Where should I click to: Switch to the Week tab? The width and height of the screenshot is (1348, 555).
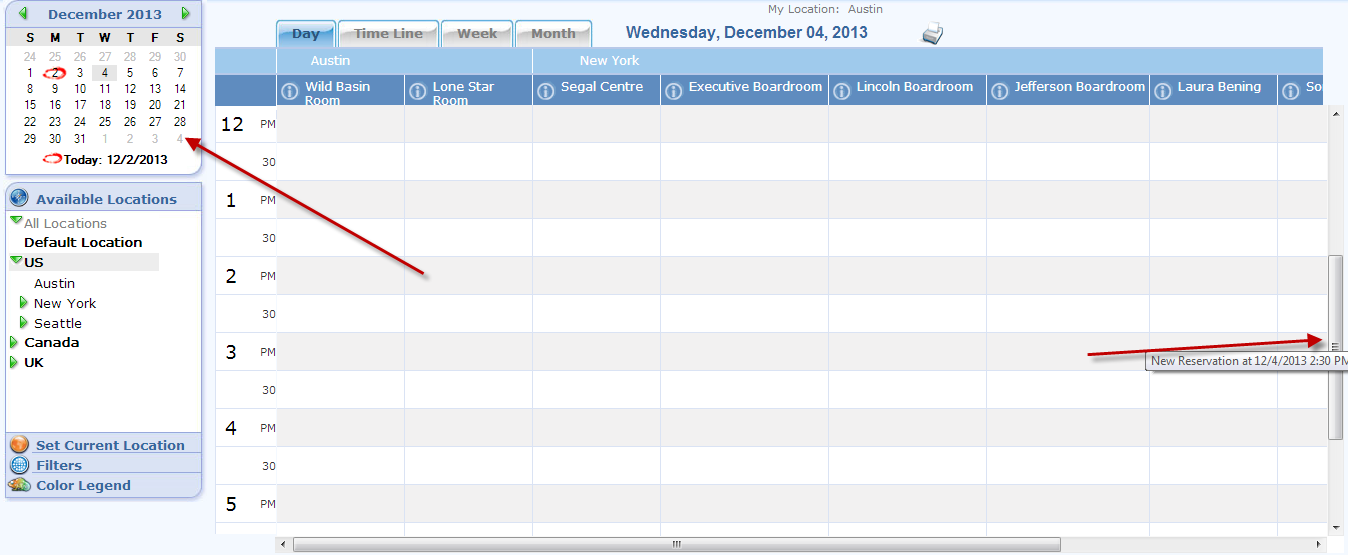point(477,34)
